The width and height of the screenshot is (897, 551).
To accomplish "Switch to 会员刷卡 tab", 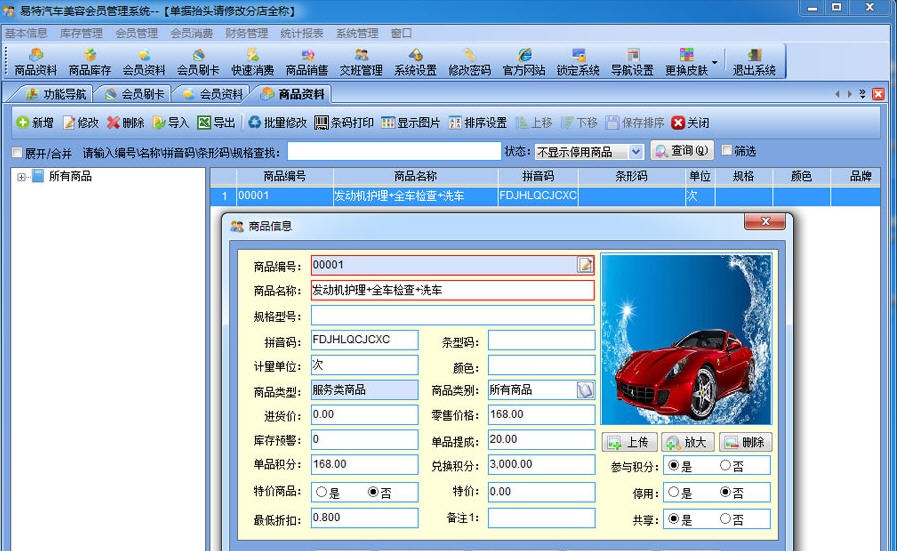I will pyautogui.click(x=134, y=94).
